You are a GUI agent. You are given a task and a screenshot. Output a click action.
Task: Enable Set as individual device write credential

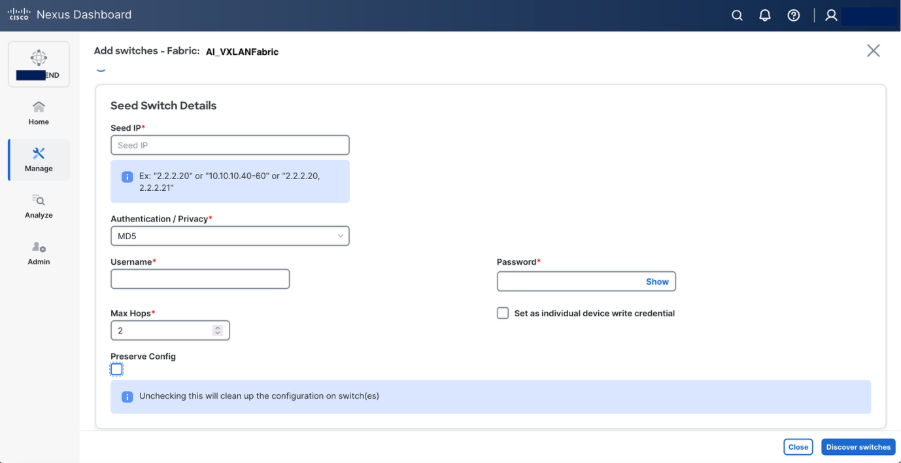pyautogui.click(x=503, y=313)
